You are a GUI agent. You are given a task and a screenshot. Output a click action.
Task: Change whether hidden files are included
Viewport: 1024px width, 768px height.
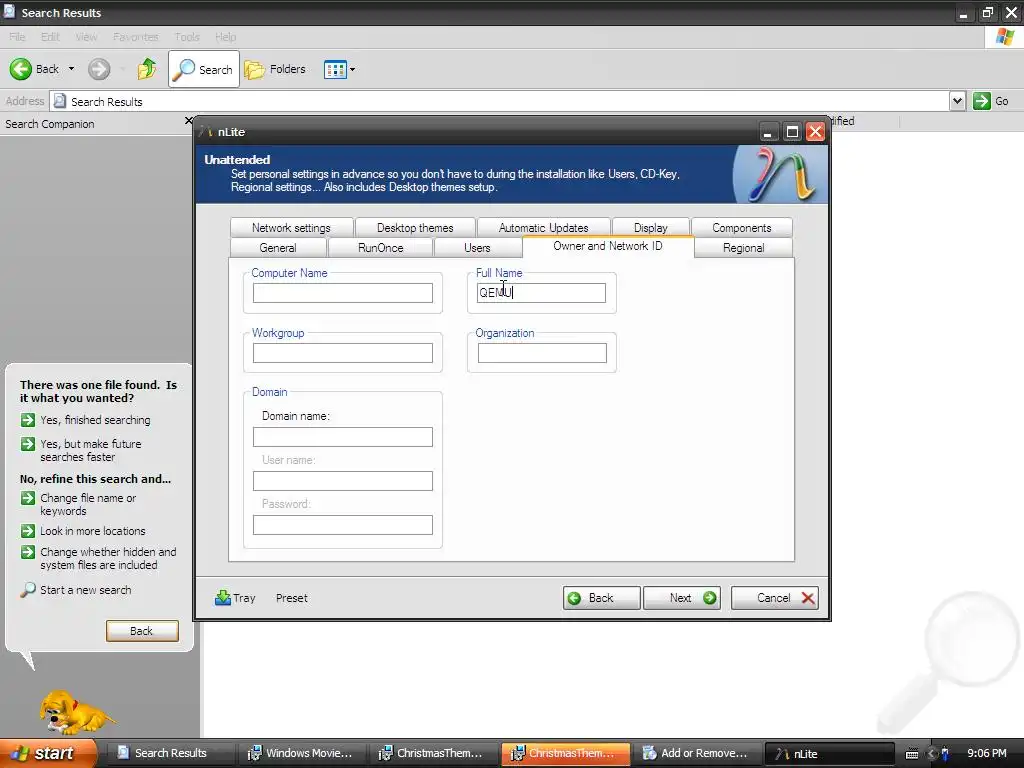[99, 558]
